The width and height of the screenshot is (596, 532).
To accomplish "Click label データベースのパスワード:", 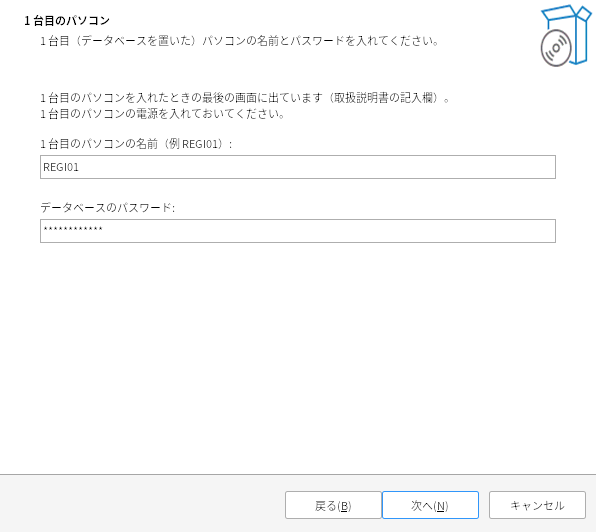I will (108, 207).
